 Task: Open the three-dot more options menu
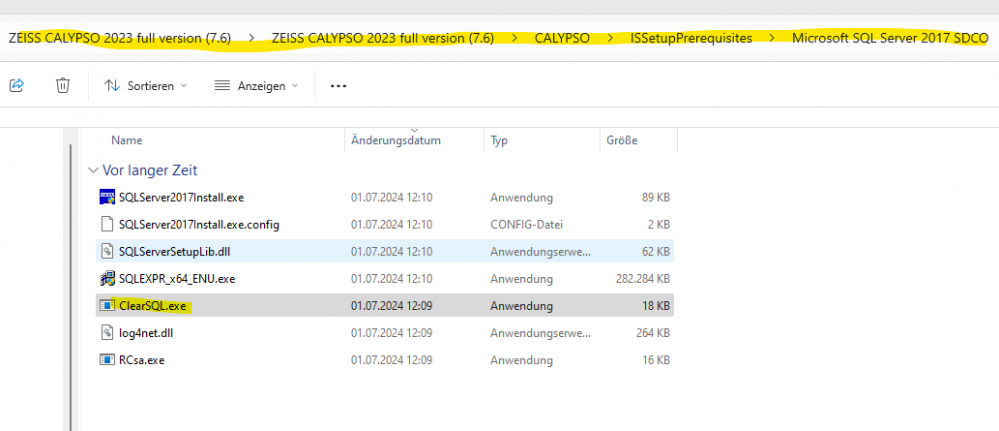coord(338,85)
